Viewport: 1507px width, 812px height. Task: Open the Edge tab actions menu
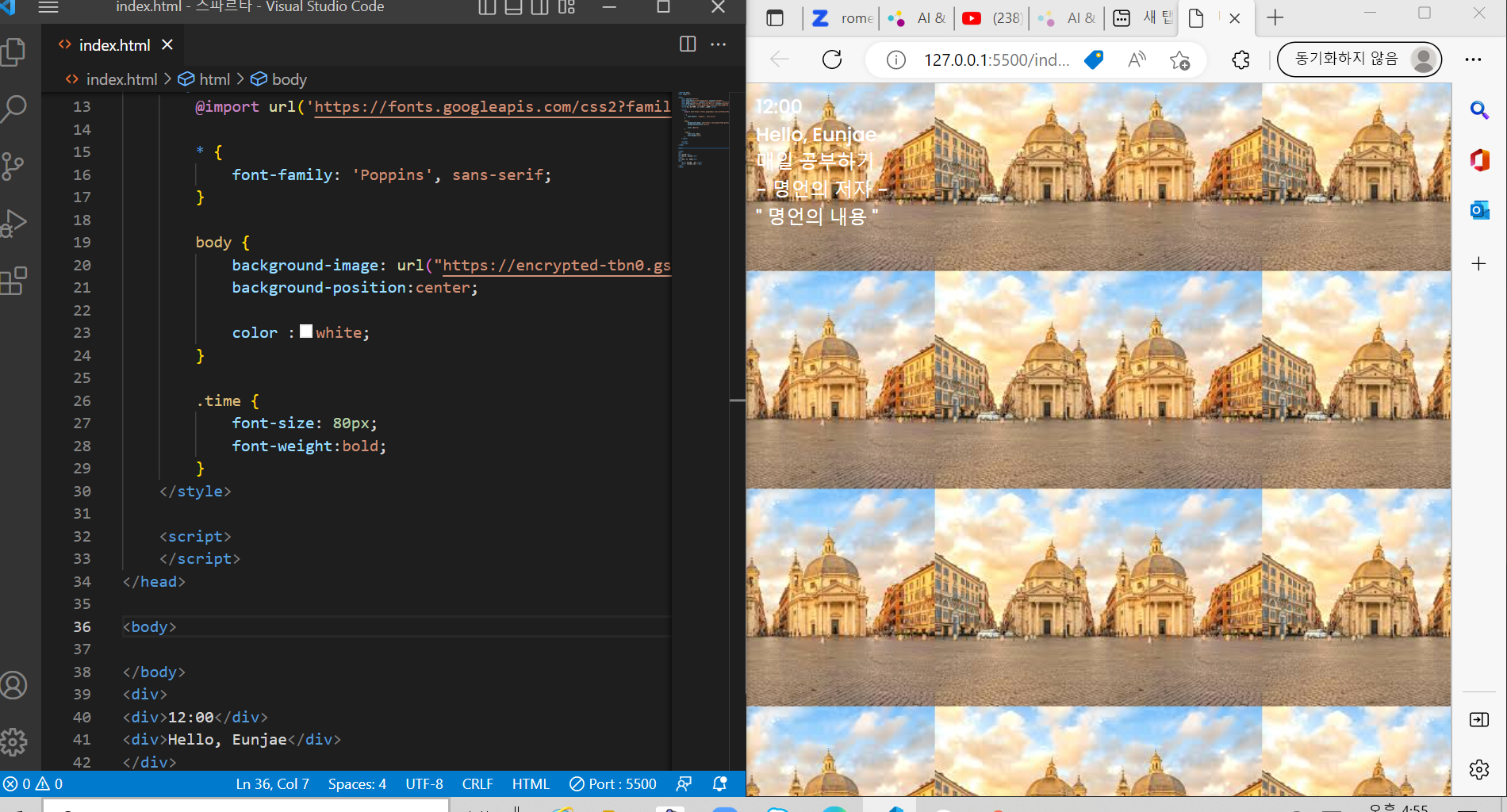point(775,18)
